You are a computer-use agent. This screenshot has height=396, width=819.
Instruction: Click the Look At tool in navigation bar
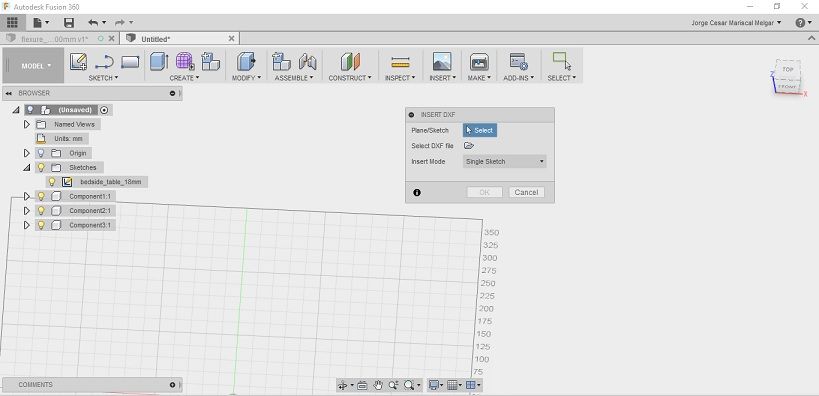coord(362,386)
